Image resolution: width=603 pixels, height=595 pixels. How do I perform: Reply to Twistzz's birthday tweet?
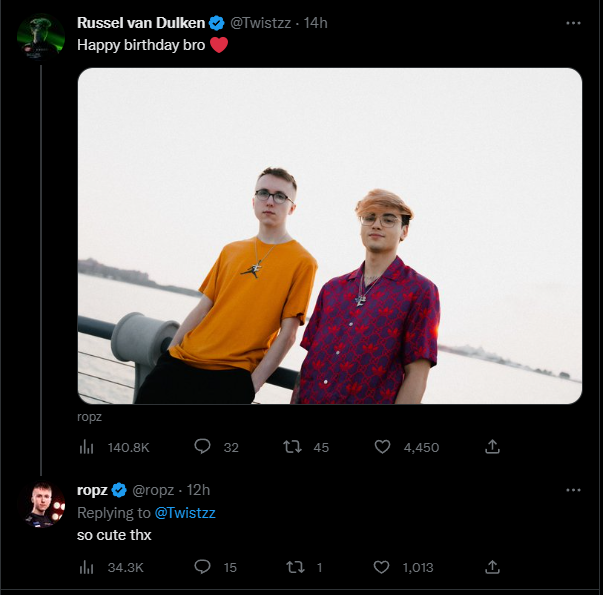pyautogui.click(x=202, y=447)
